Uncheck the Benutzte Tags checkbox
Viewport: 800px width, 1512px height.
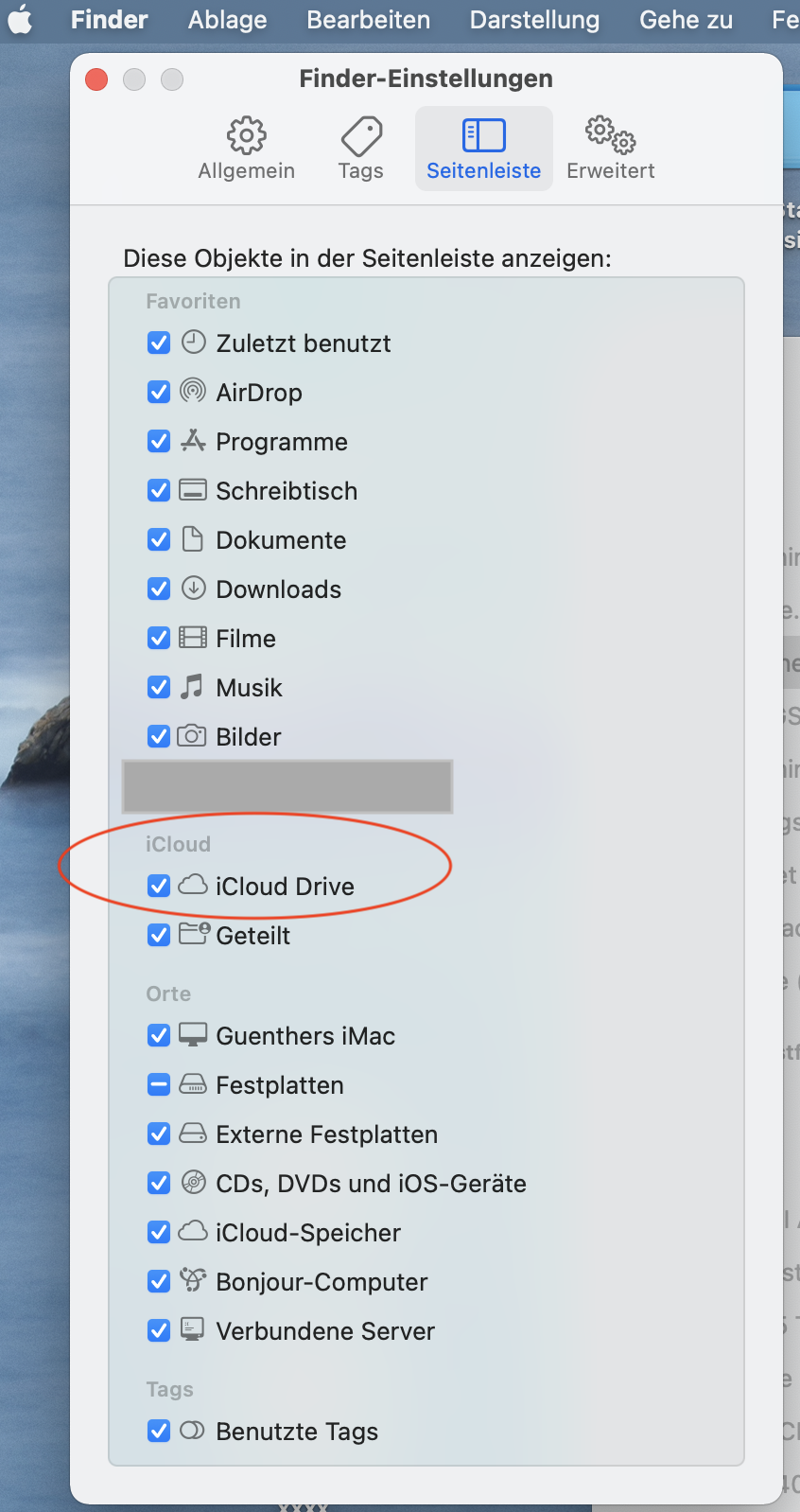click(159, 1431)
